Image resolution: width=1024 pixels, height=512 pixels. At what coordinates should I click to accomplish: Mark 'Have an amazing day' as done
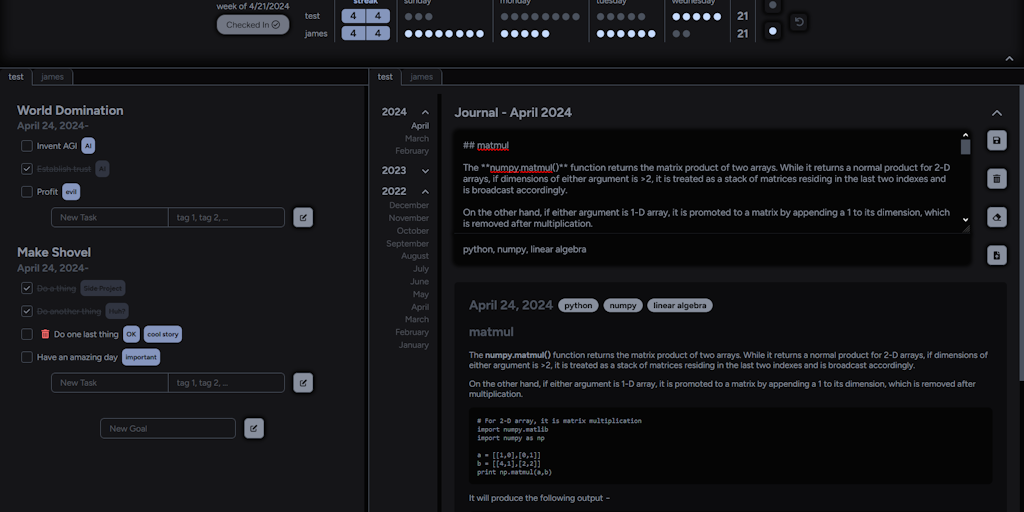[27, 357]
